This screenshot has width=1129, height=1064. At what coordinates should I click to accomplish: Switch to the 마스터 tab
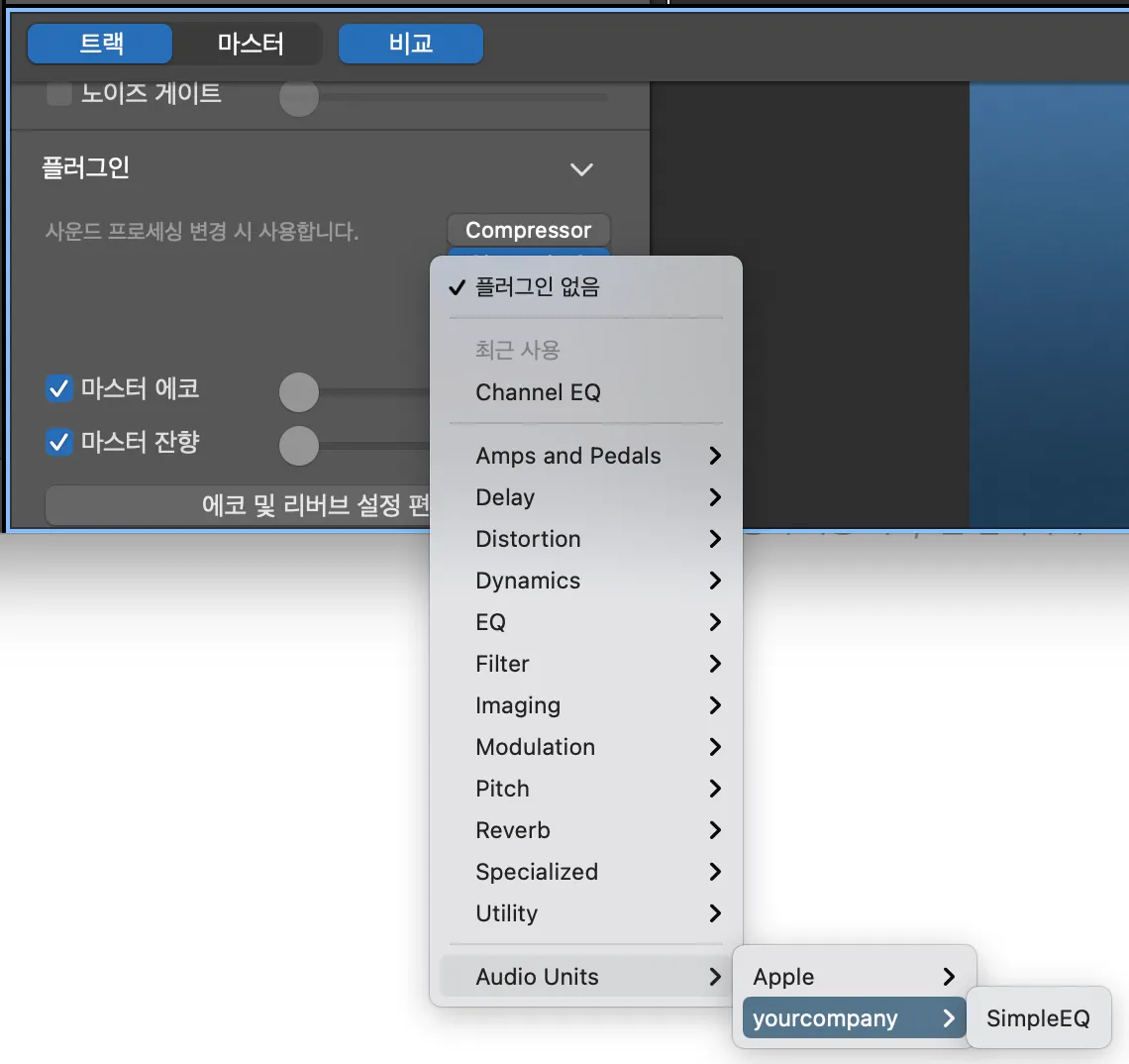250,44
